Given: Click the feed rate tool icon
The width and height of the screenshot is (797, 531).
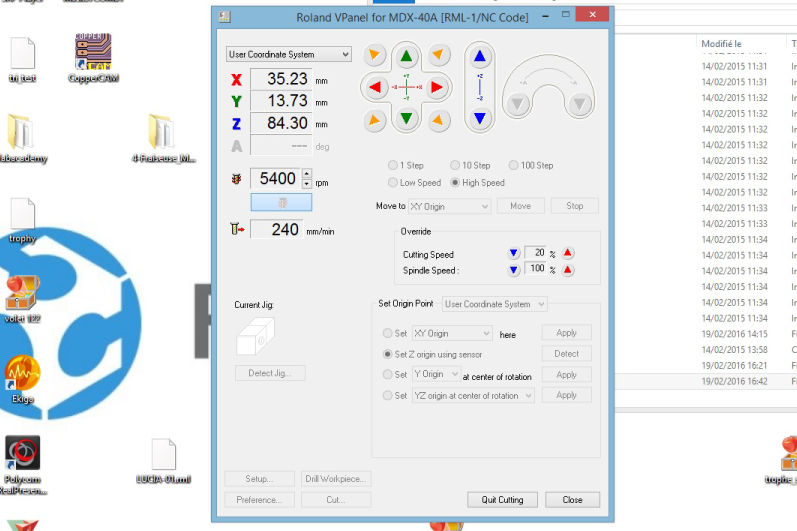Looking at the screenshot, I should pyautogui.click(x=237, y=230).
